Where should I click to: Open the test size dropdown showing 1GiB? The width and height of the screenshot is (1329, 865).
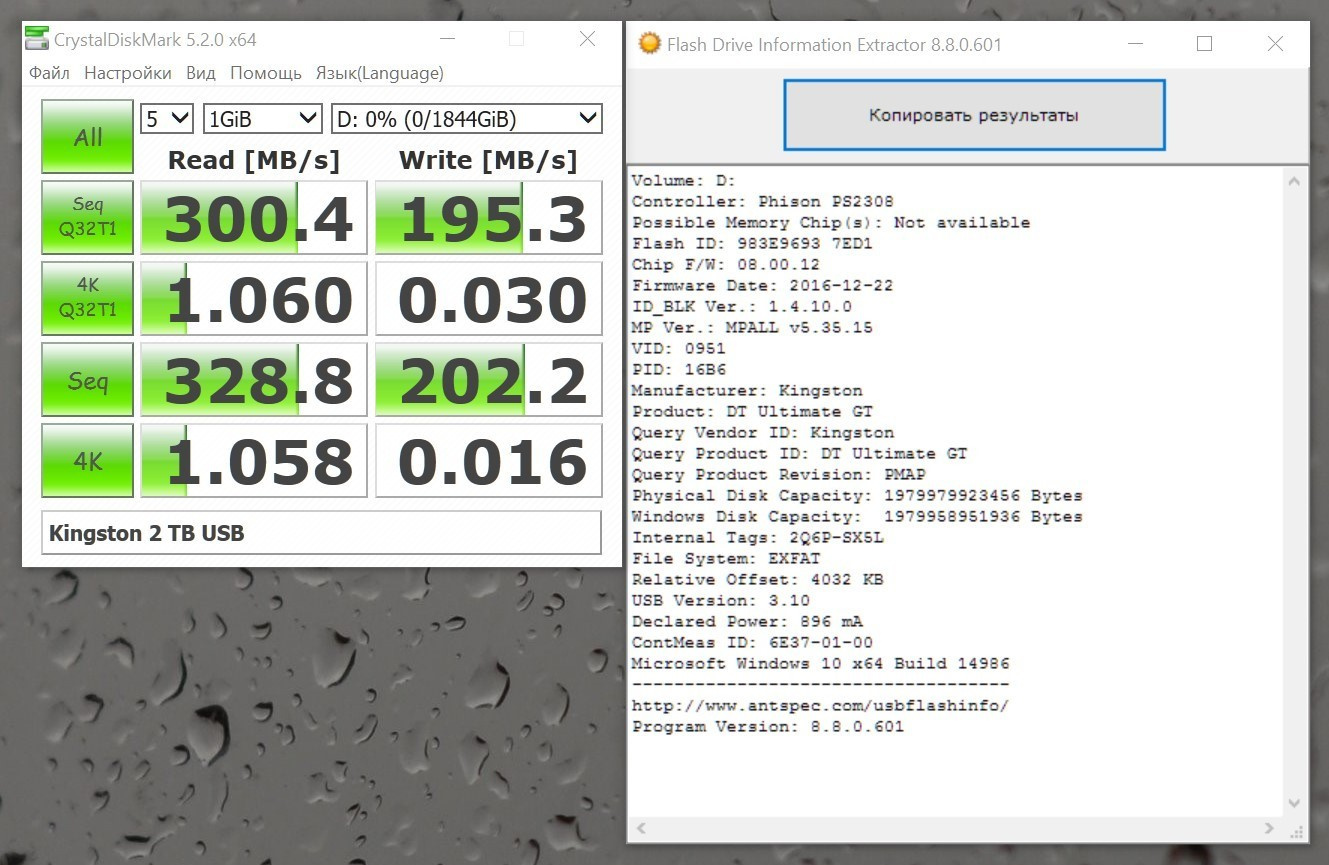coord(262,119)
